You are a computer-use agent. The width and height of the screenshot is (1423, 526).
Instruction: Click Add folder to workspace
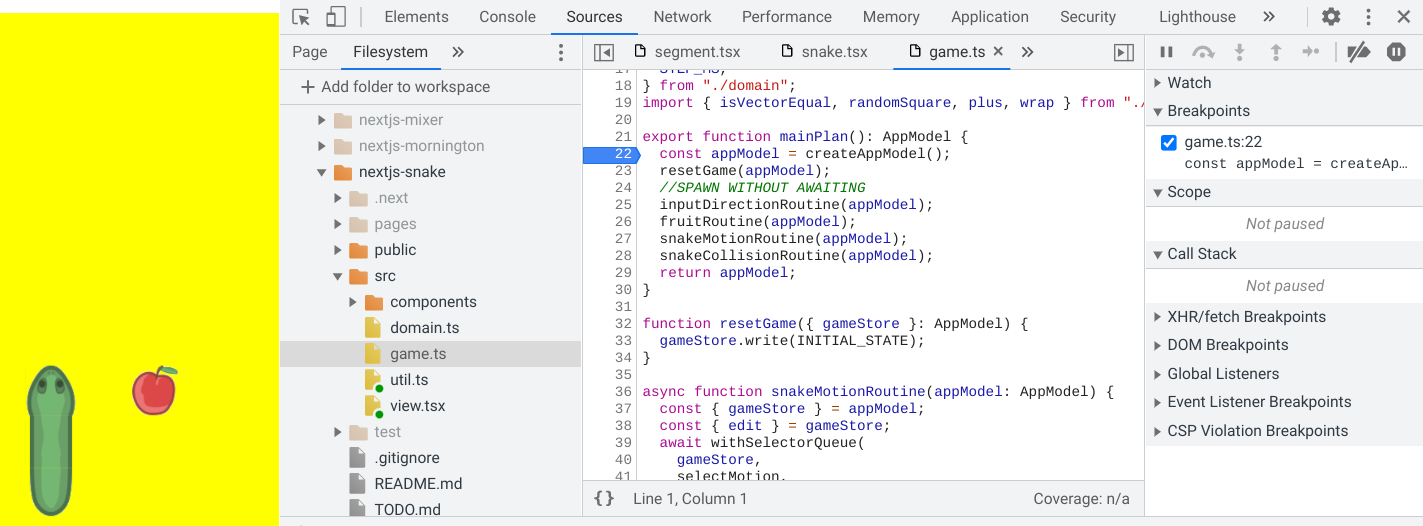[396, 87]
